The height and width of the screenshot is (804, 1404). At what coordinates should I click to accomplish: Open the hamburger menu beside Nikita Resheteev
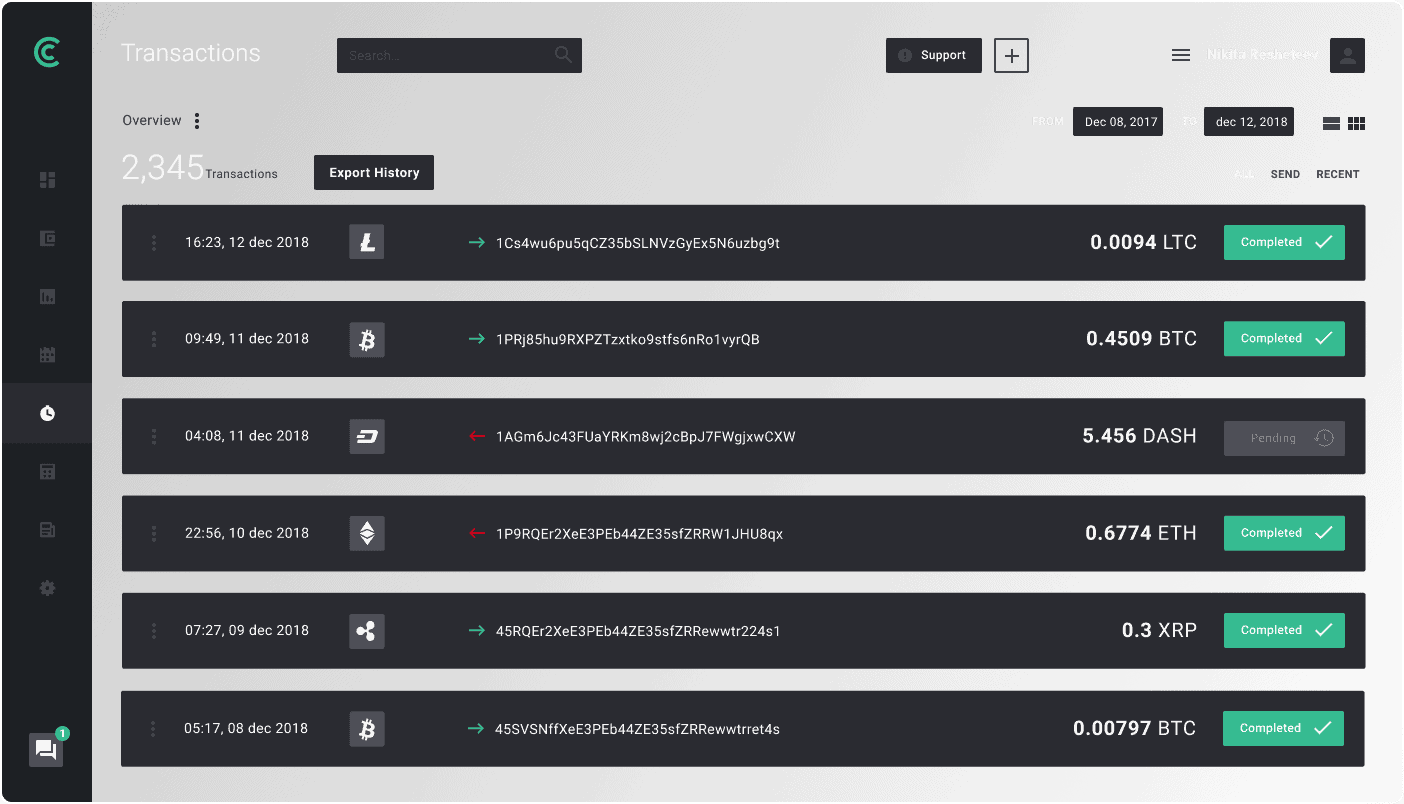pos(1180,56)
